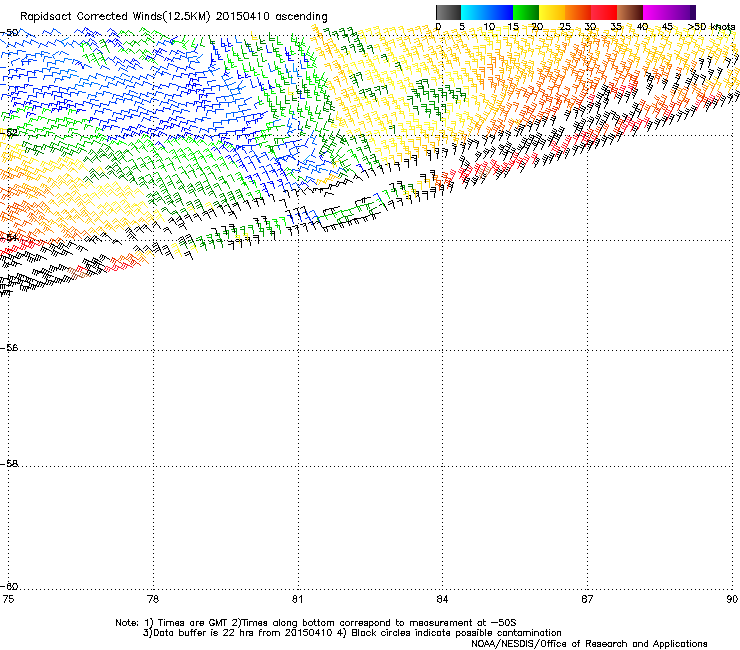Click the orange 25-30 knots color segment
Screen dimensions: 740x650
578,12
